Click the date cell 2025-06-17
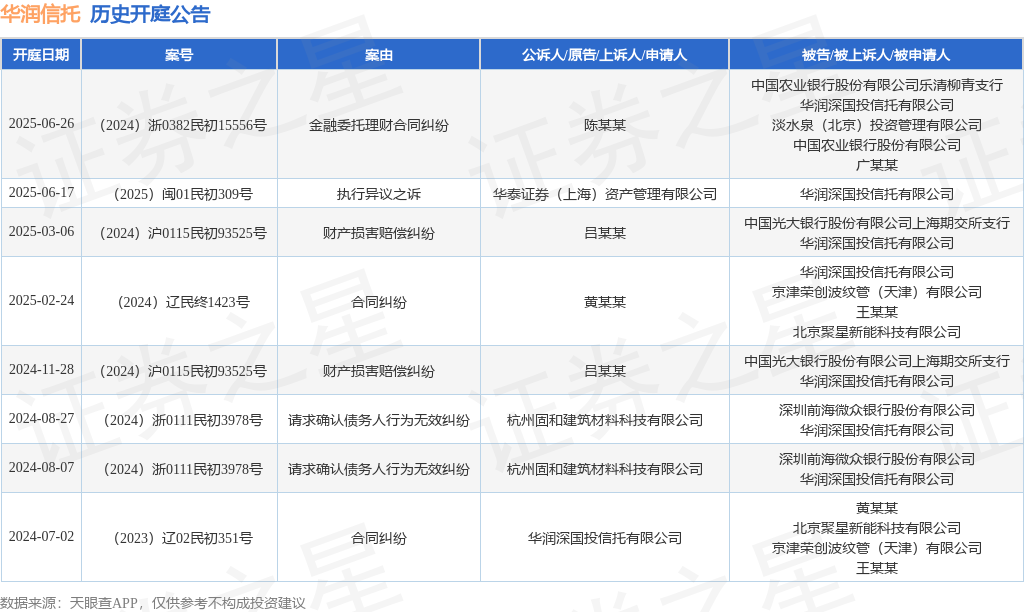Viewport: 1024px width, 612px height. point(41,193)
